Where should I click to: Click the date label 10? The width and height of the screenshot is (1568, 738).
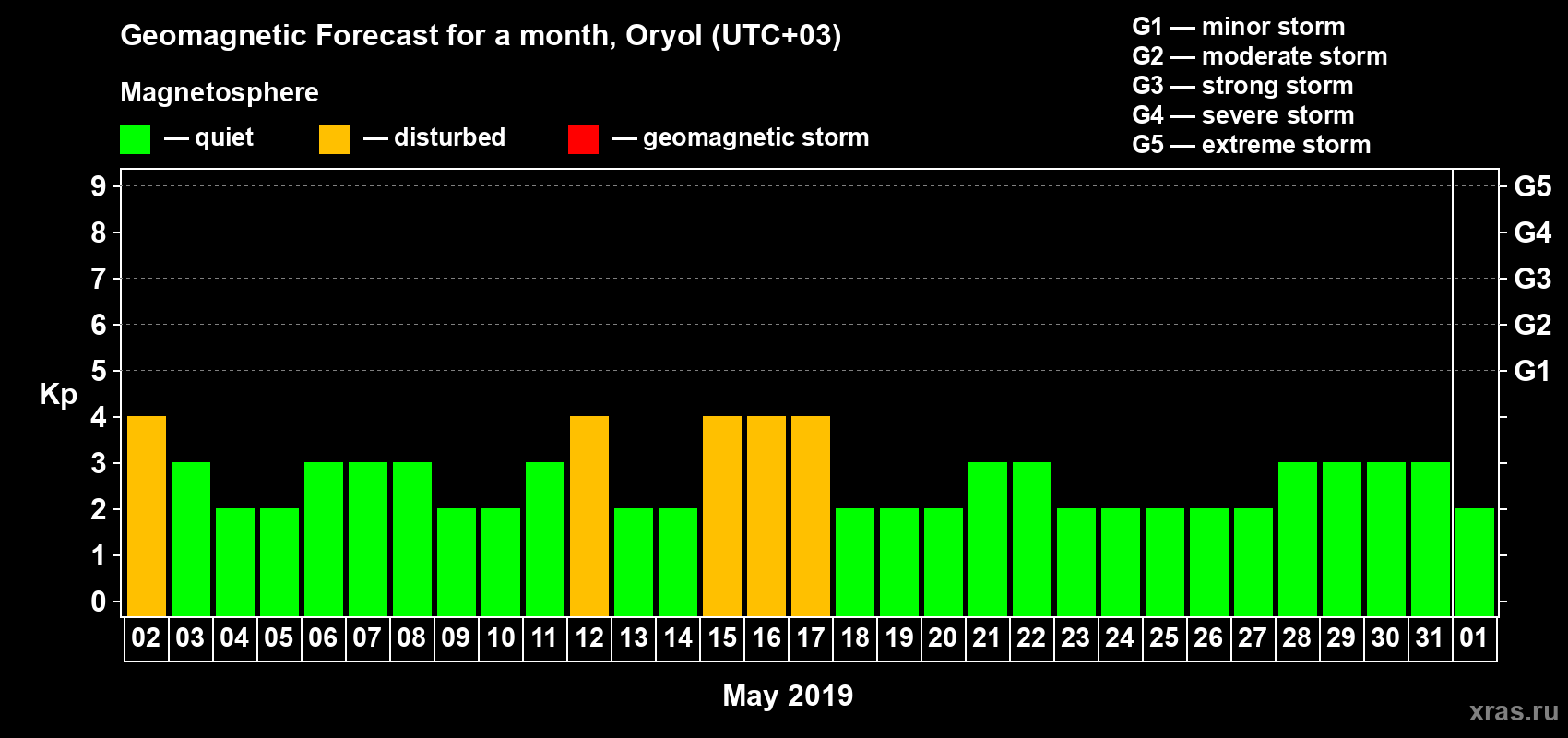[500, 637]
